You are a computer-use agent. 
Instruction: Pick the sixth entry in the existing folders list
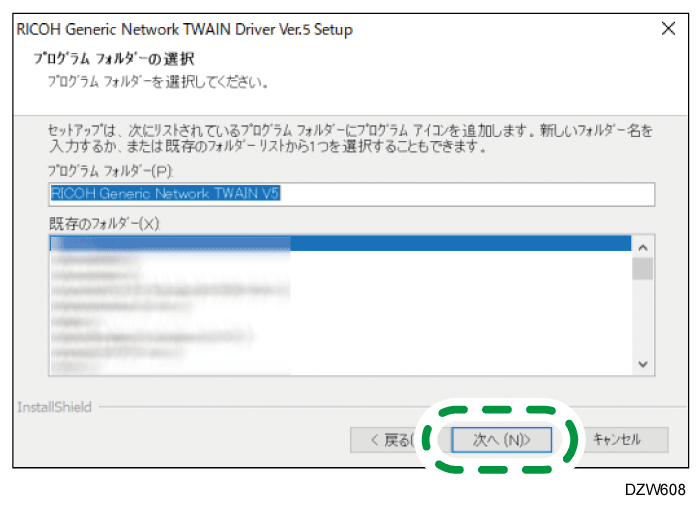(341, 321)
